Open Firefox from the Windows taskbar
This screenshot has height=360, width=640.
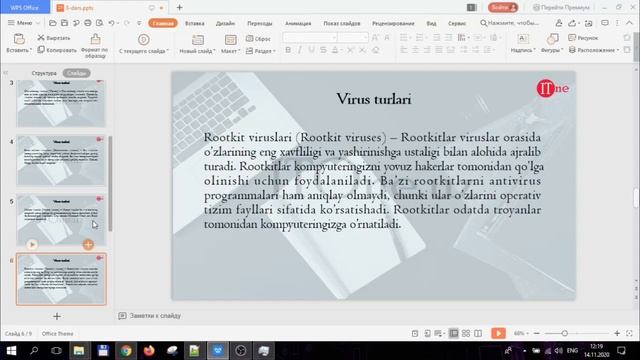149,351
